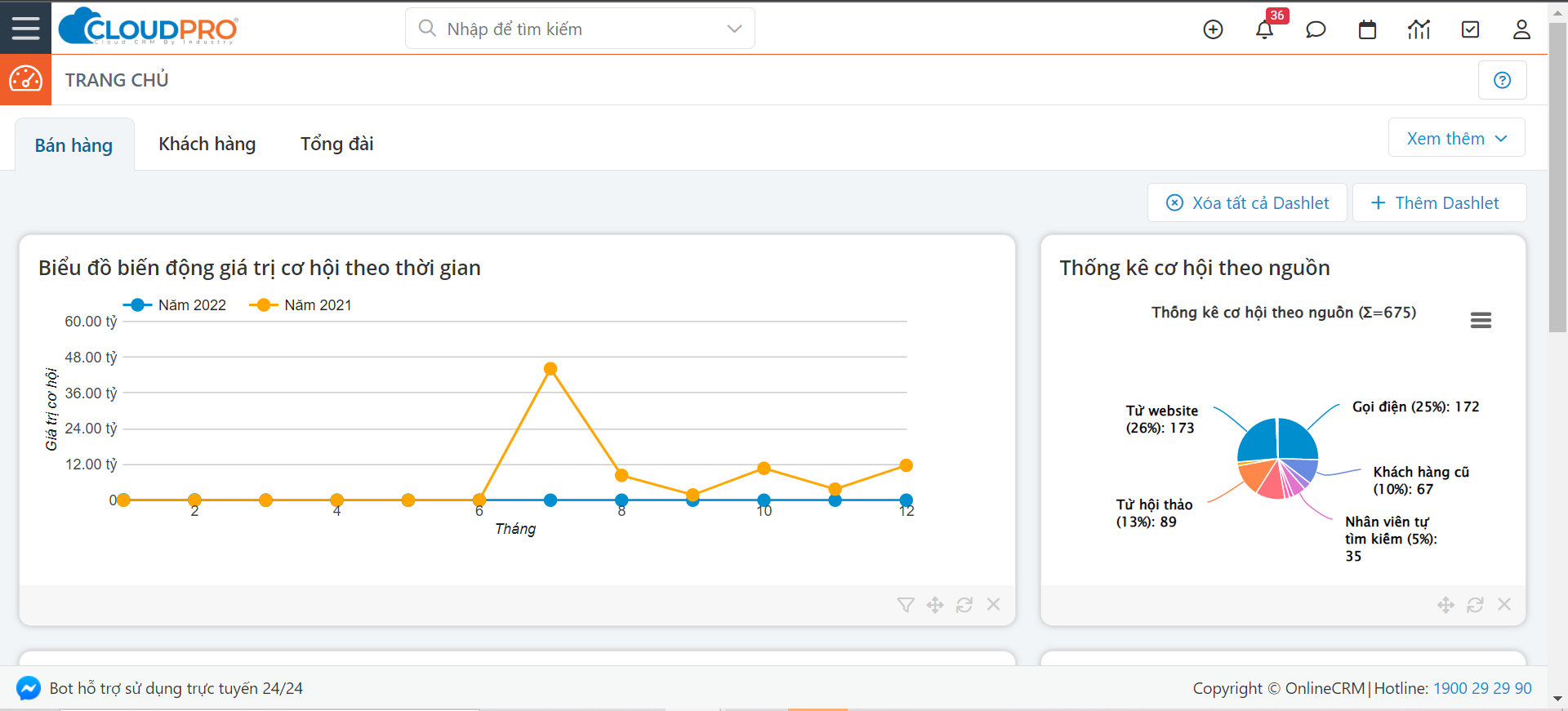Refresh the pie chart dashlet
The width and height of the screenshot is (1568, 711).
(1475, 605)
